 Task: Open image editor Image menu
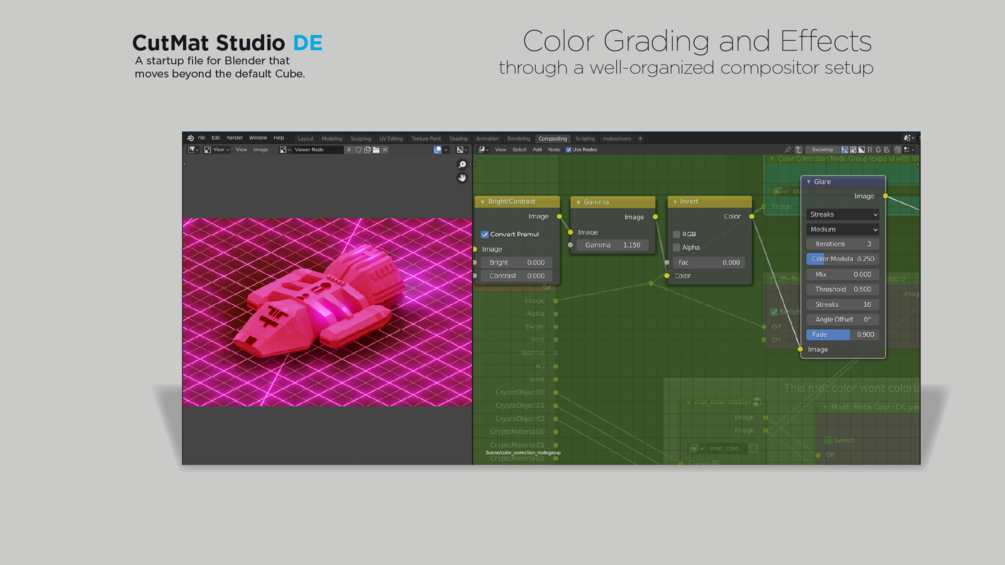coord(261,150)
